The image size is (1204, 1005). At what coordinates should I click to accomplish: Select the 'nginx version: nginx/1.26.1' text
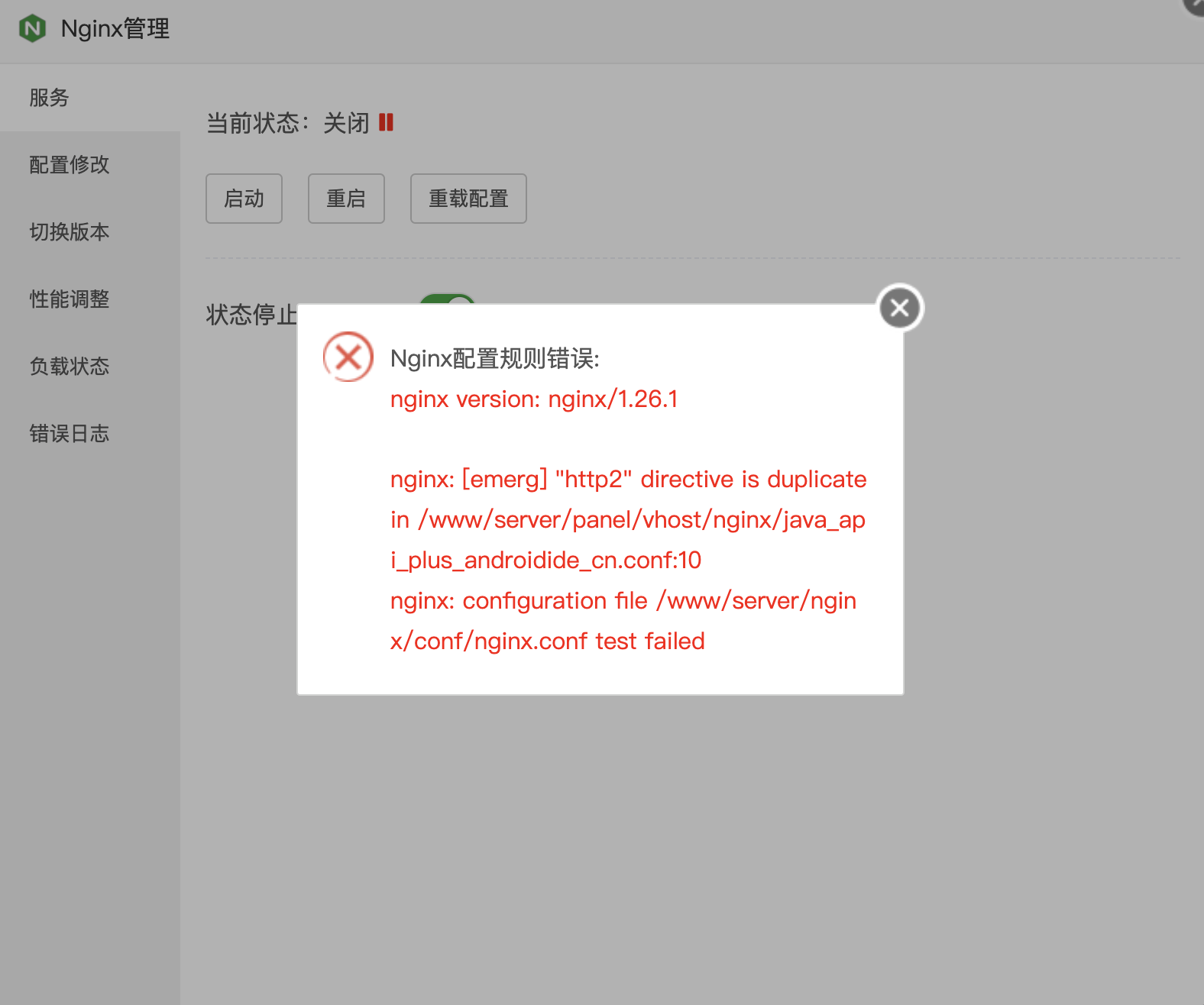[534, 399]
